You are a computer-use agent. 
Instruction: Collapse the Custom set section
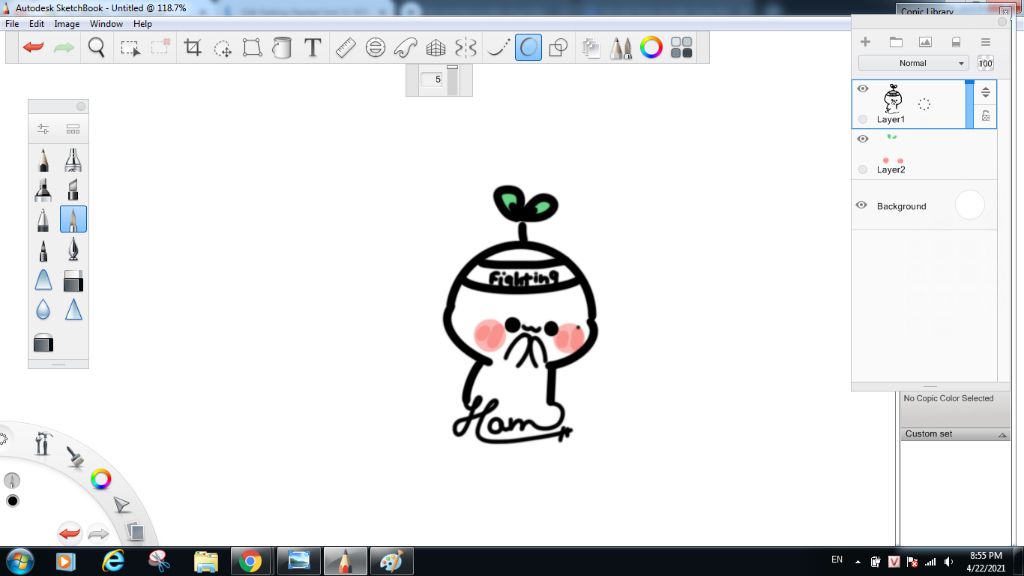pos(1002,434)
